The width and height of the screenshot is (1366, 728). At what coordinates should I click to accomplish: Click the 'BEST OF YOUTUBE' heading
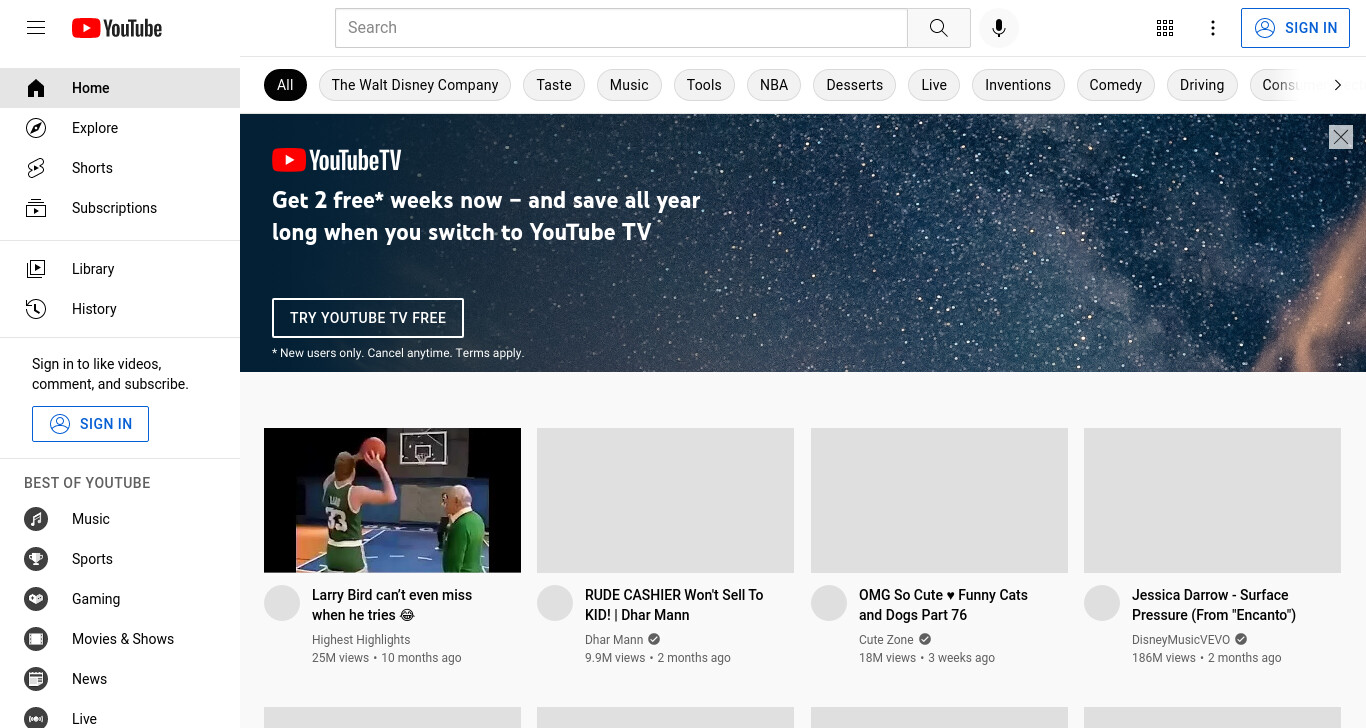[87, 483]
